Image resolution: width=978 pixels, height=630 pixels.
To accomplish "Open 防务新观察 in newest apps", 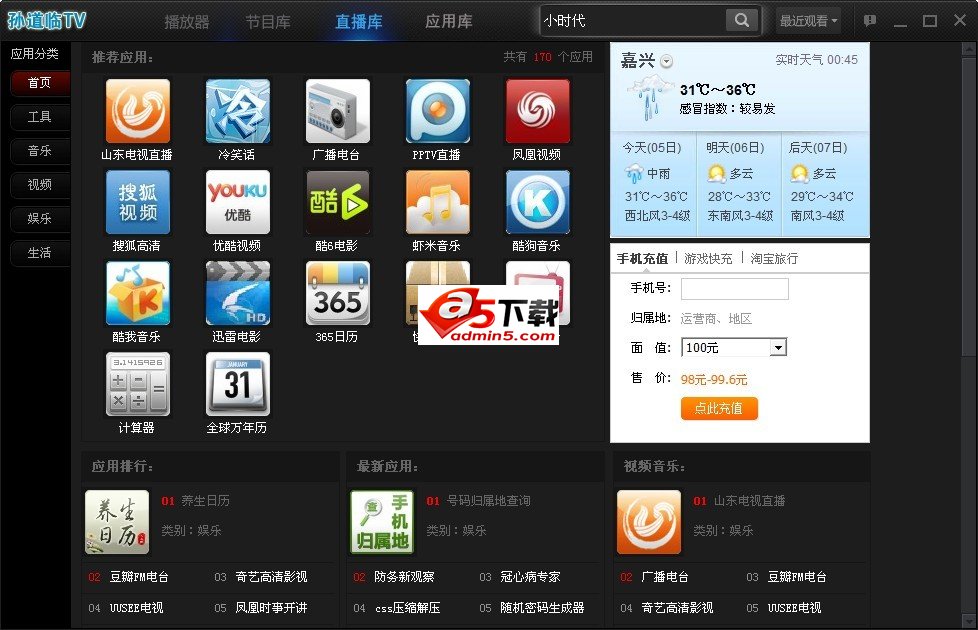I will tap(404, 577).
